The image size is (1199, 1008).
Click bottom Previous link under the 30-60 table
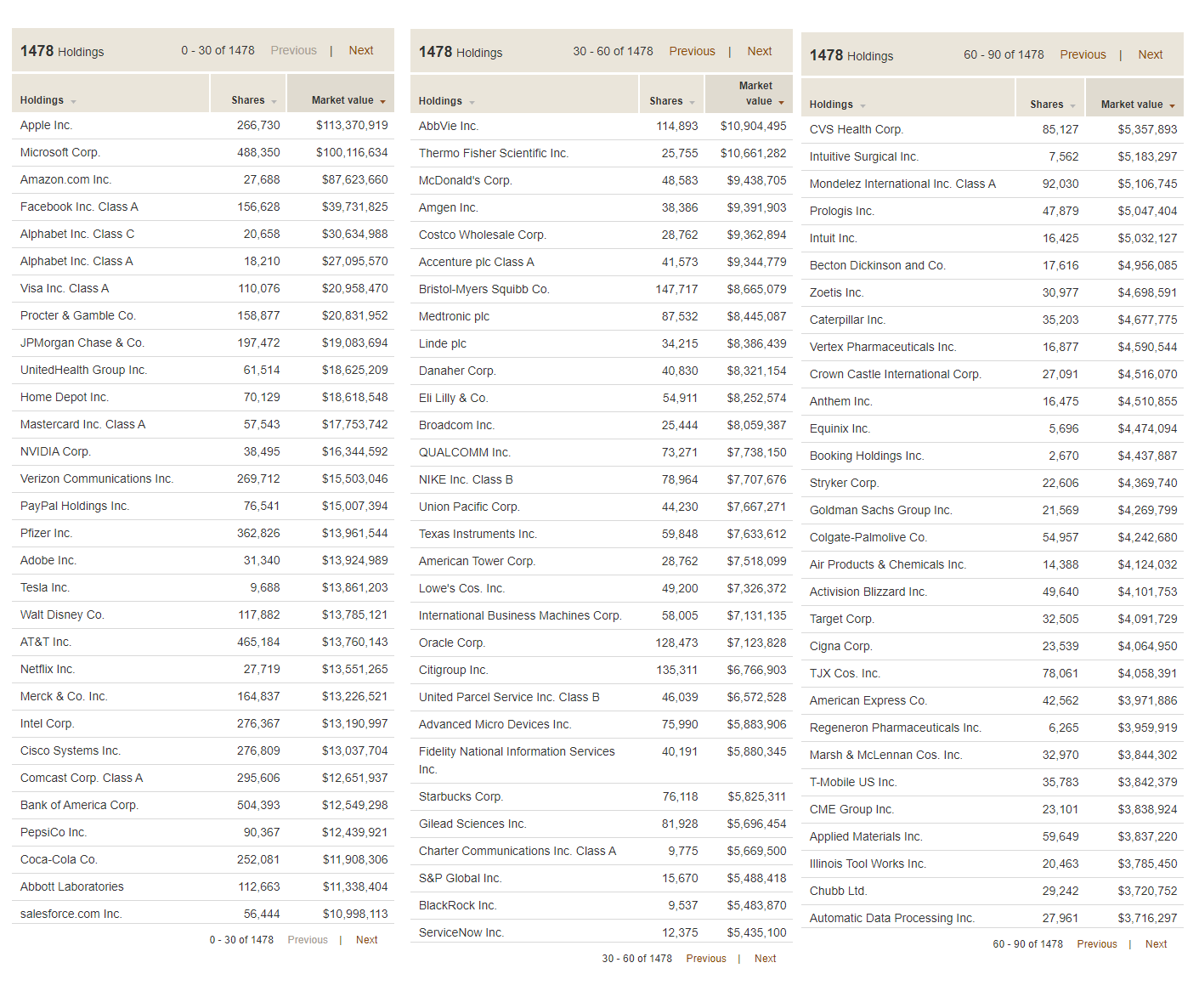[706, 959]
